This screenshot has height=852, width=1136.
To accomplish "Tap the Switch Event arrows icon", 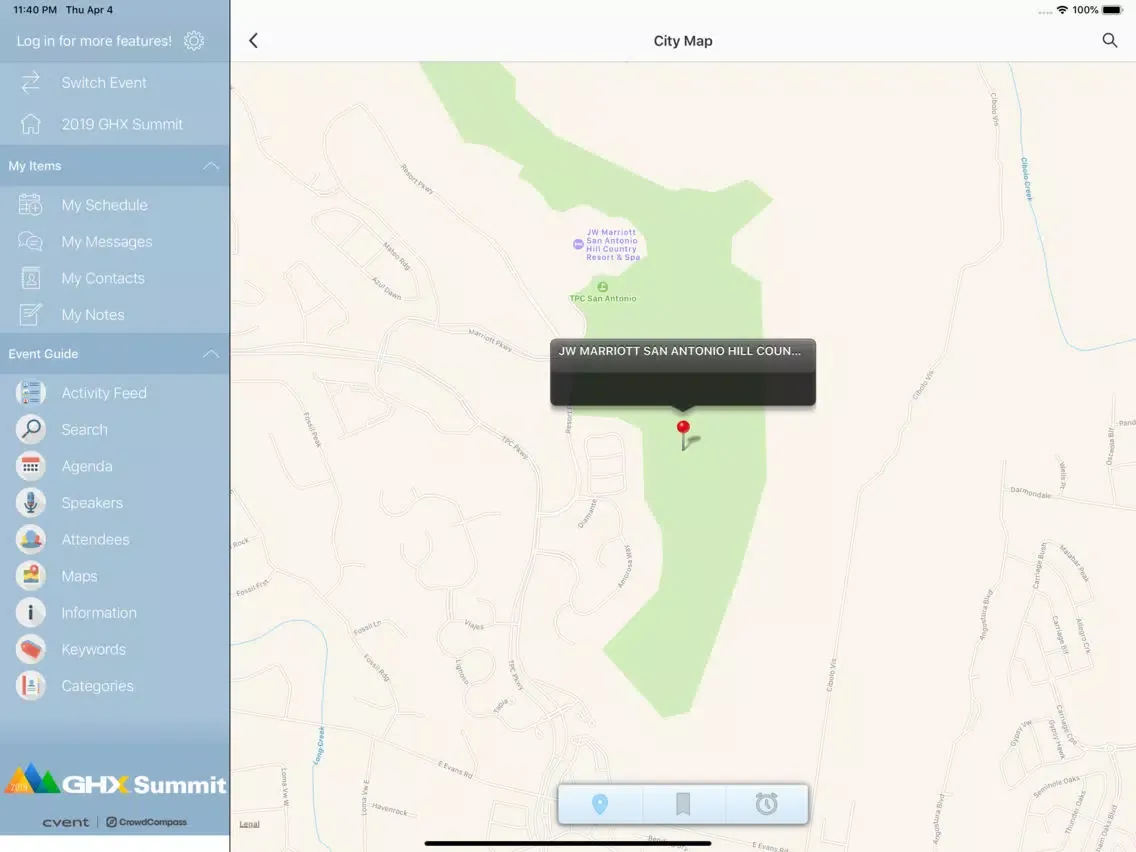I will pyautogui.click(x=30, y=83).
